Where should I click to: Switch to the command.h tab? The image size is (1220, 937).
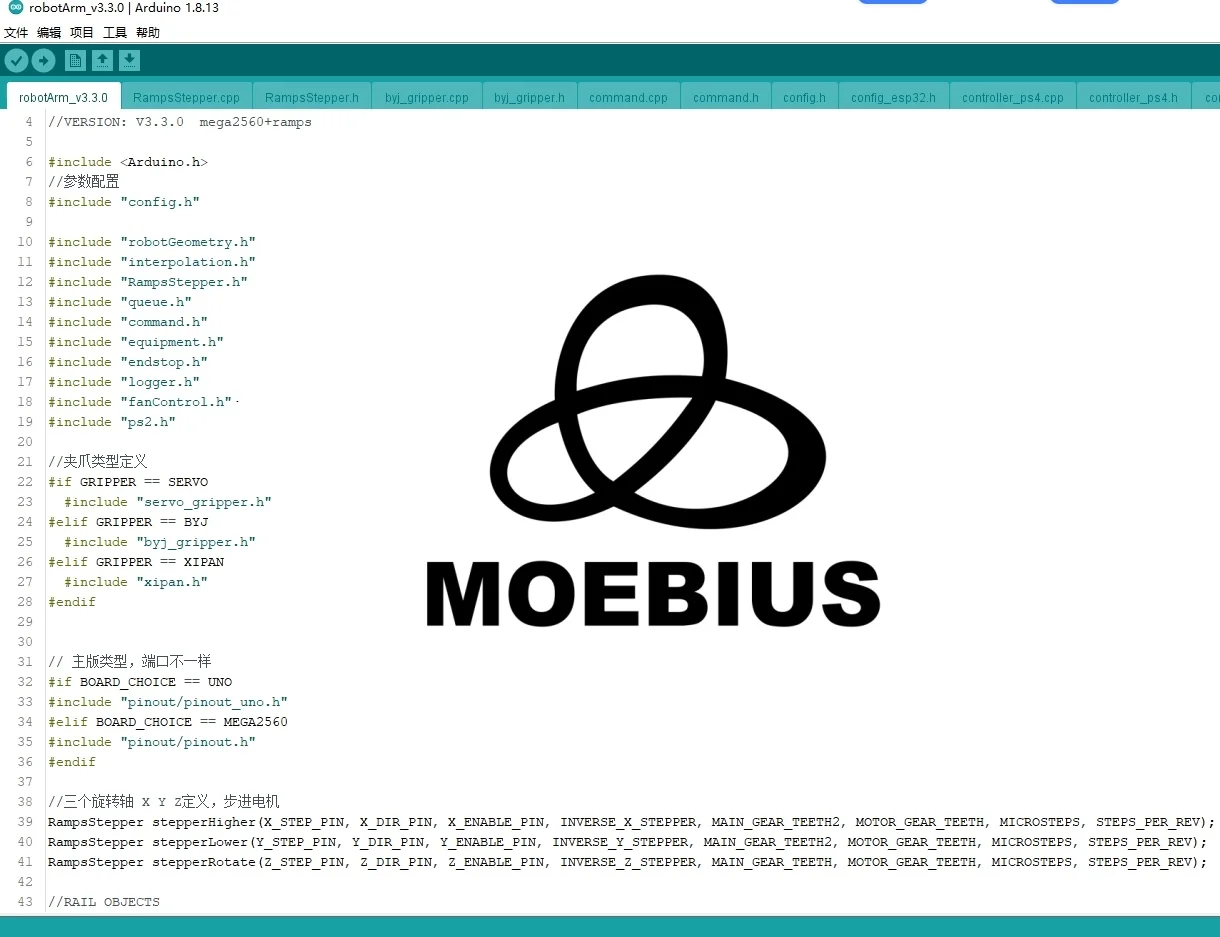[x=726, y=97]
